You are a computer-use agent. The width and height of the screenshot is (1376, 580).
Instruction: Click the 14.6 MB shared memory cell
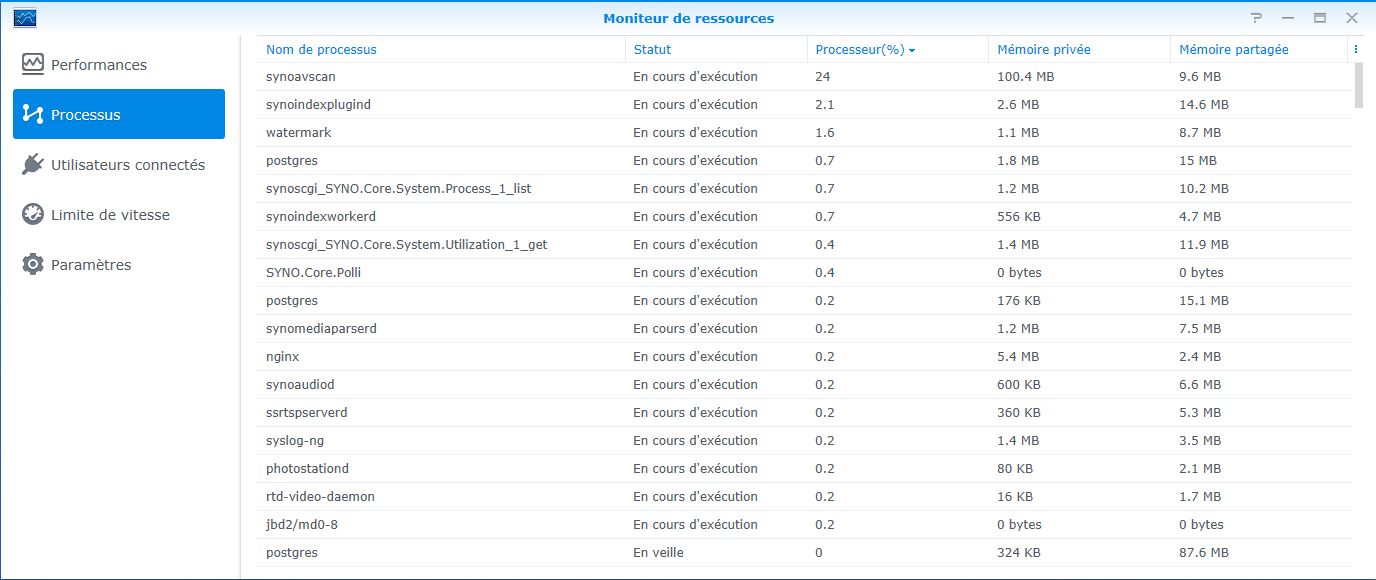click(1204, 105)
